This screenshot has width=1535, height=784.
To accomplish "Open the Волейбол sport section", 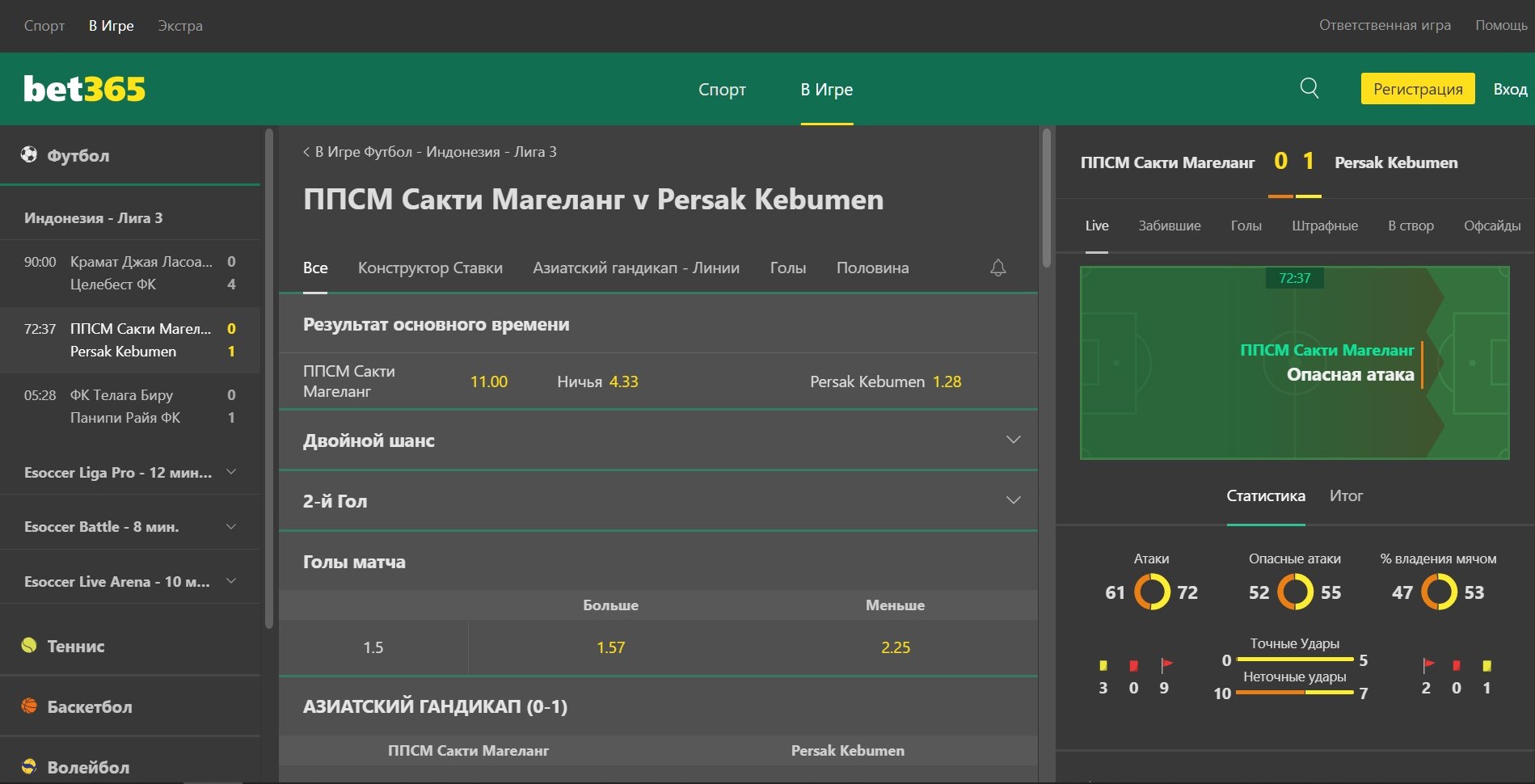I will pos(130,767).
